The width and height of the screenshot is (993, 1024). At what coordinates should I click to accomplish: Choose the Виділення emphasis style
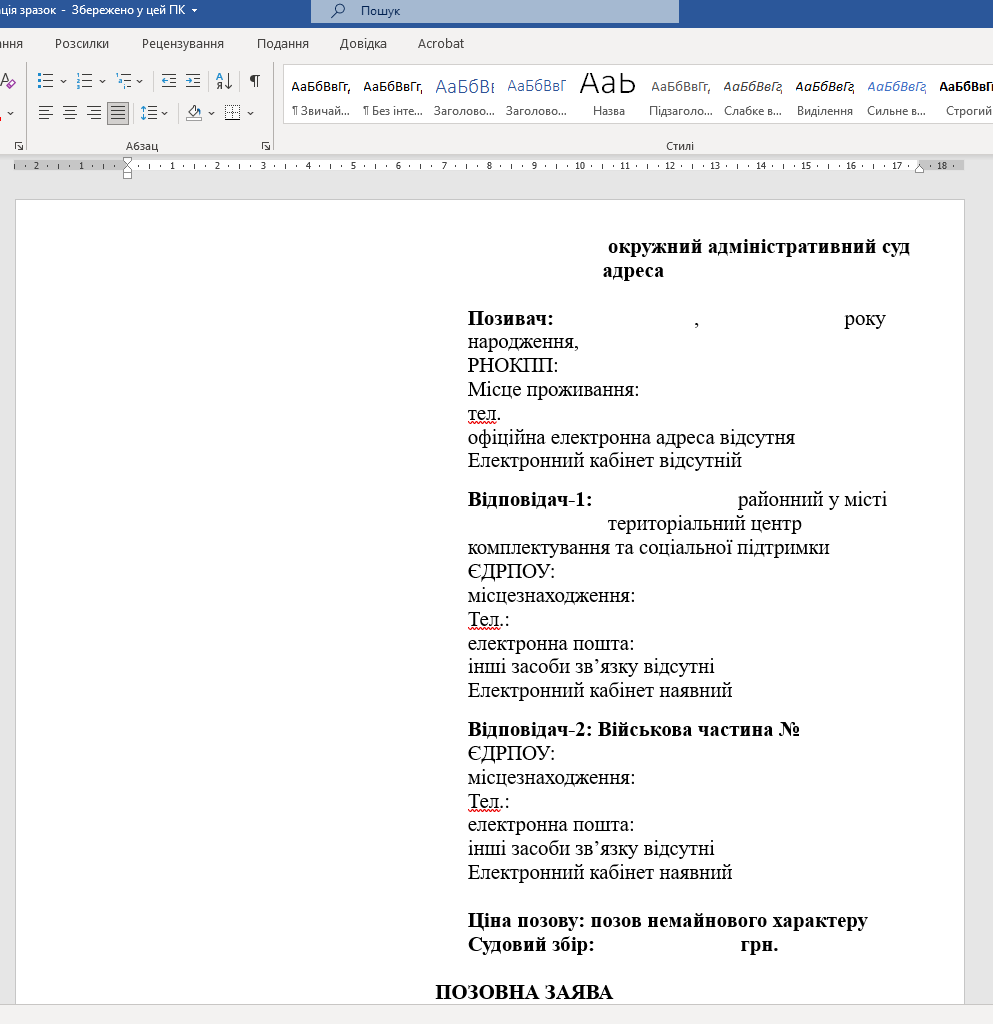click(x=825, y=95)
